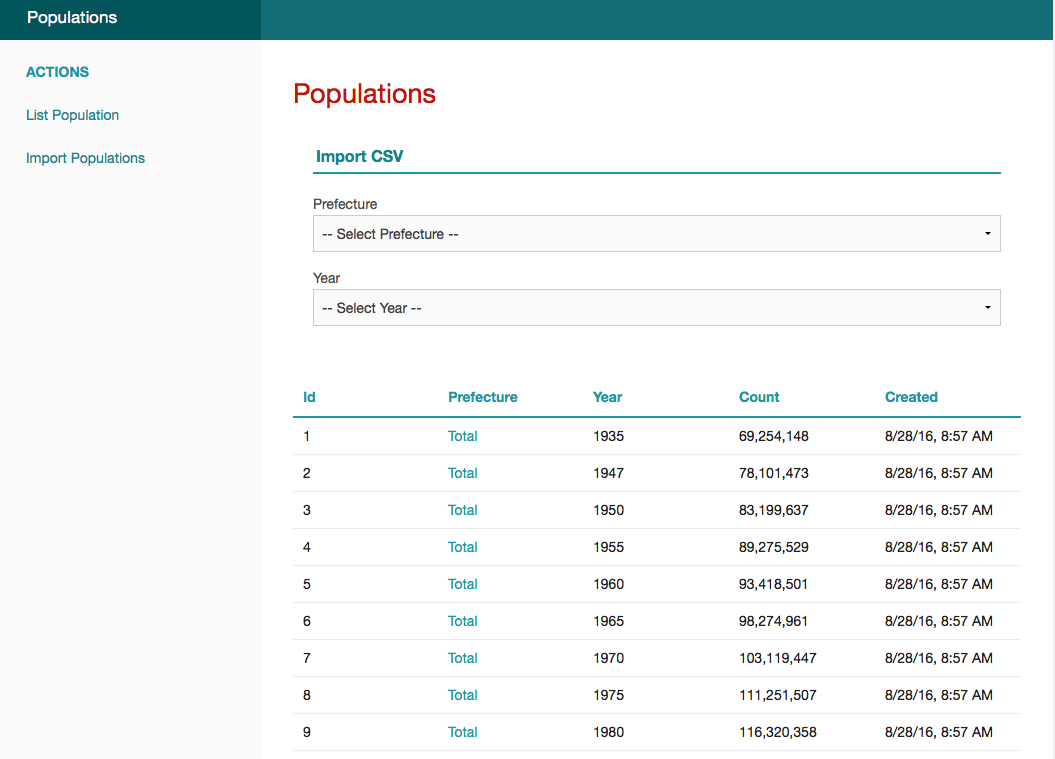This screenshot has height=759, width=1055.
Task: Sort table by Id column
Action: click(x=309, y=397)
